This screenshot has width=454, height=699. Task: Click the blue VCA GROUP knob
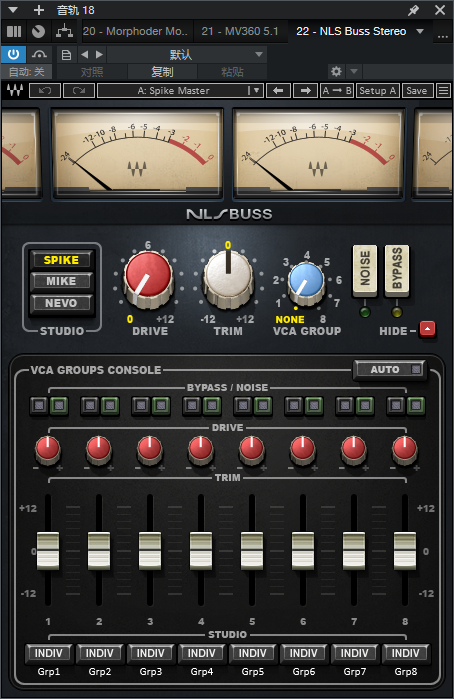click(306, 284)
